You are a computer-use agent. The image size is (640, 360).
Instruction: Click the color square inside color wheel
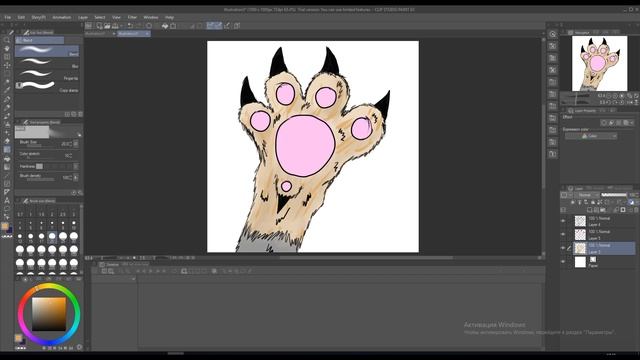pyautogui.click(x=49, y=314)
